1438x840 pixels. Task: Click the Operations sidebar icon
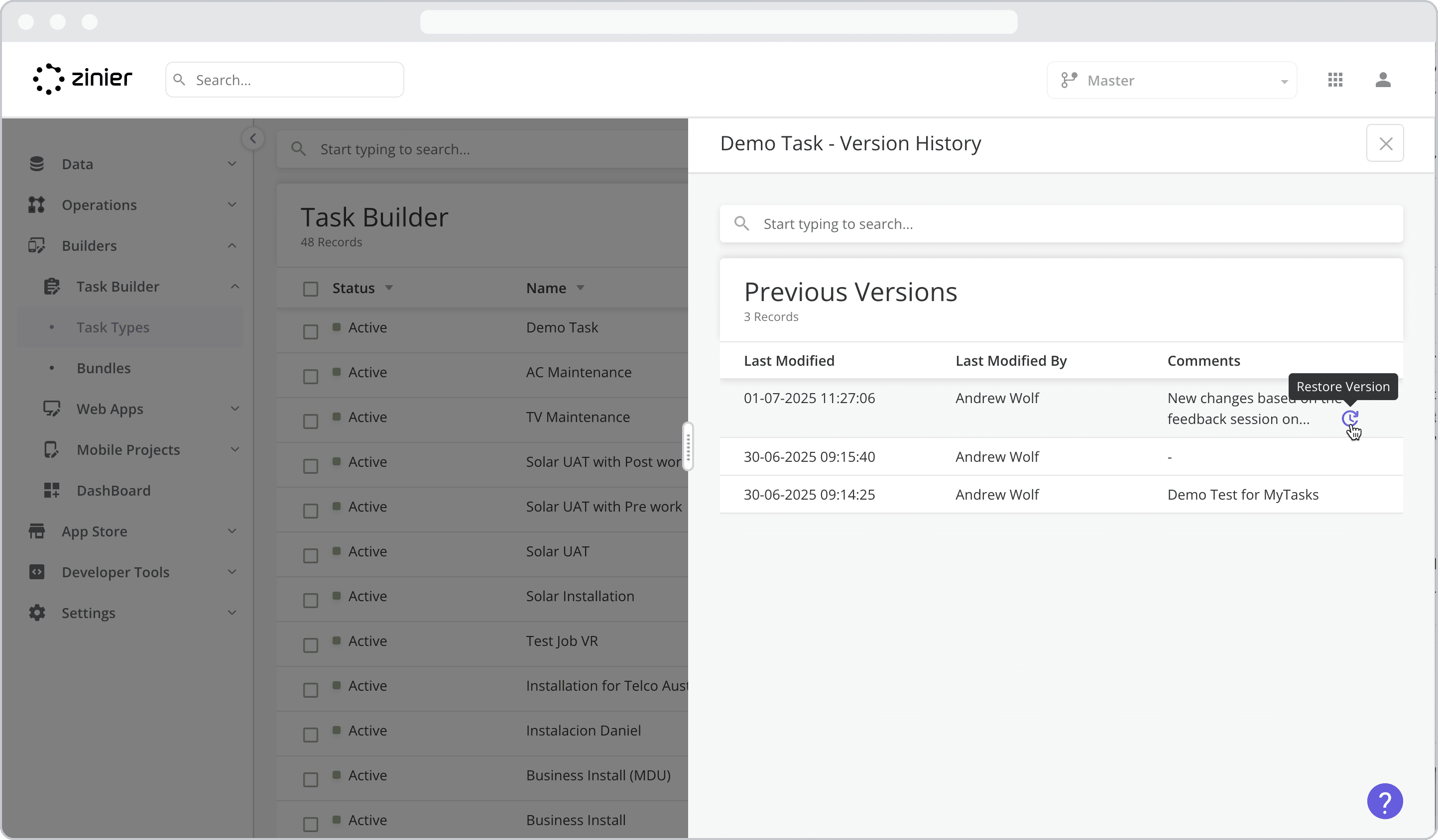(x=36, y=205)
